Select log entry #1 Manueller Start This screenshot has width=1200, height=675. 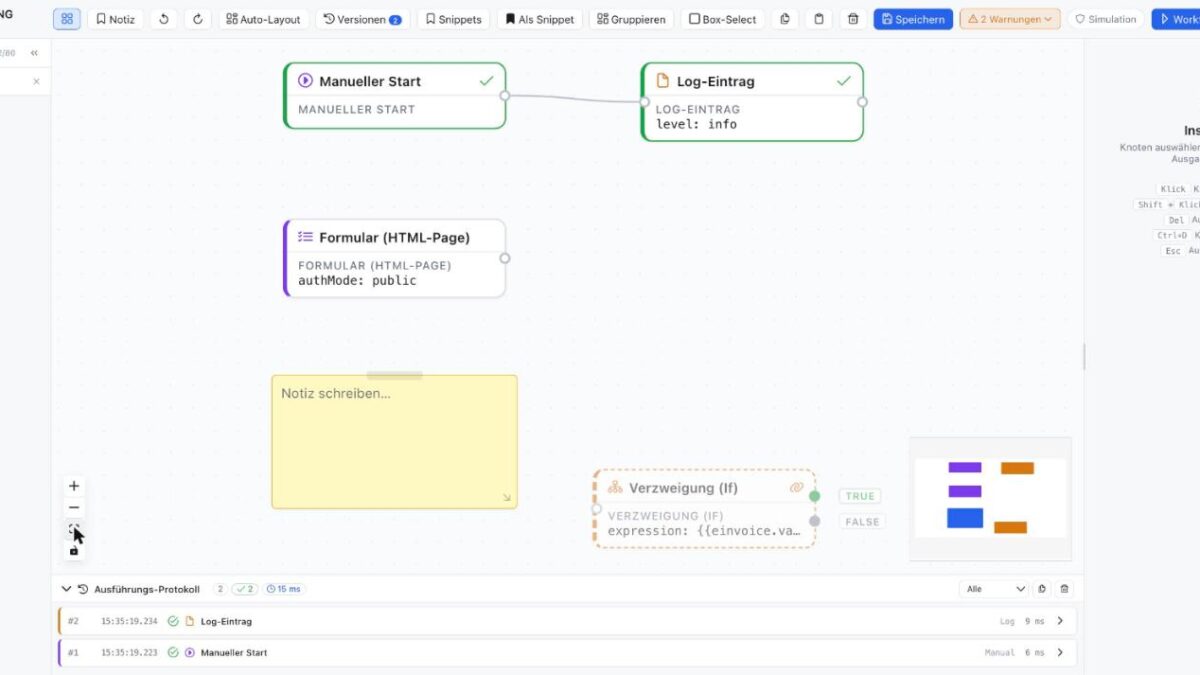click(x=567, y=653)
